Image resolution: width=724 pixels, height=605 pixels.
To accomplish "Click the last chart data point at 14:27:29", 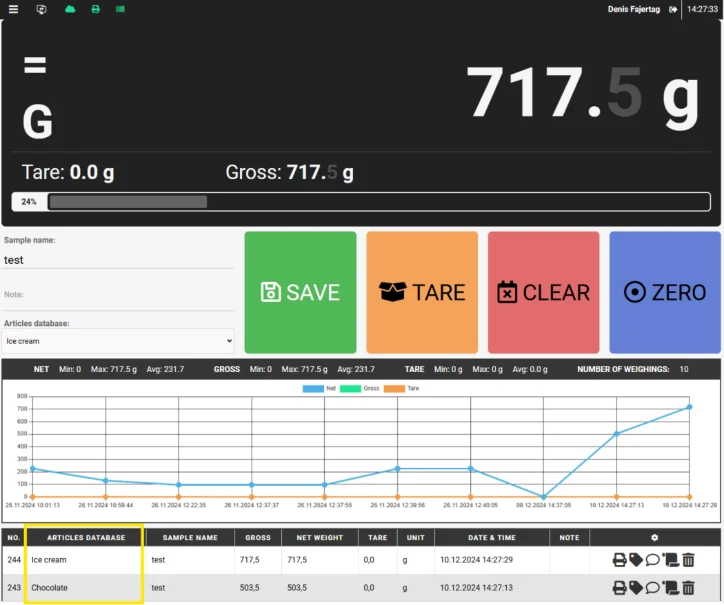I will point(689,407).
